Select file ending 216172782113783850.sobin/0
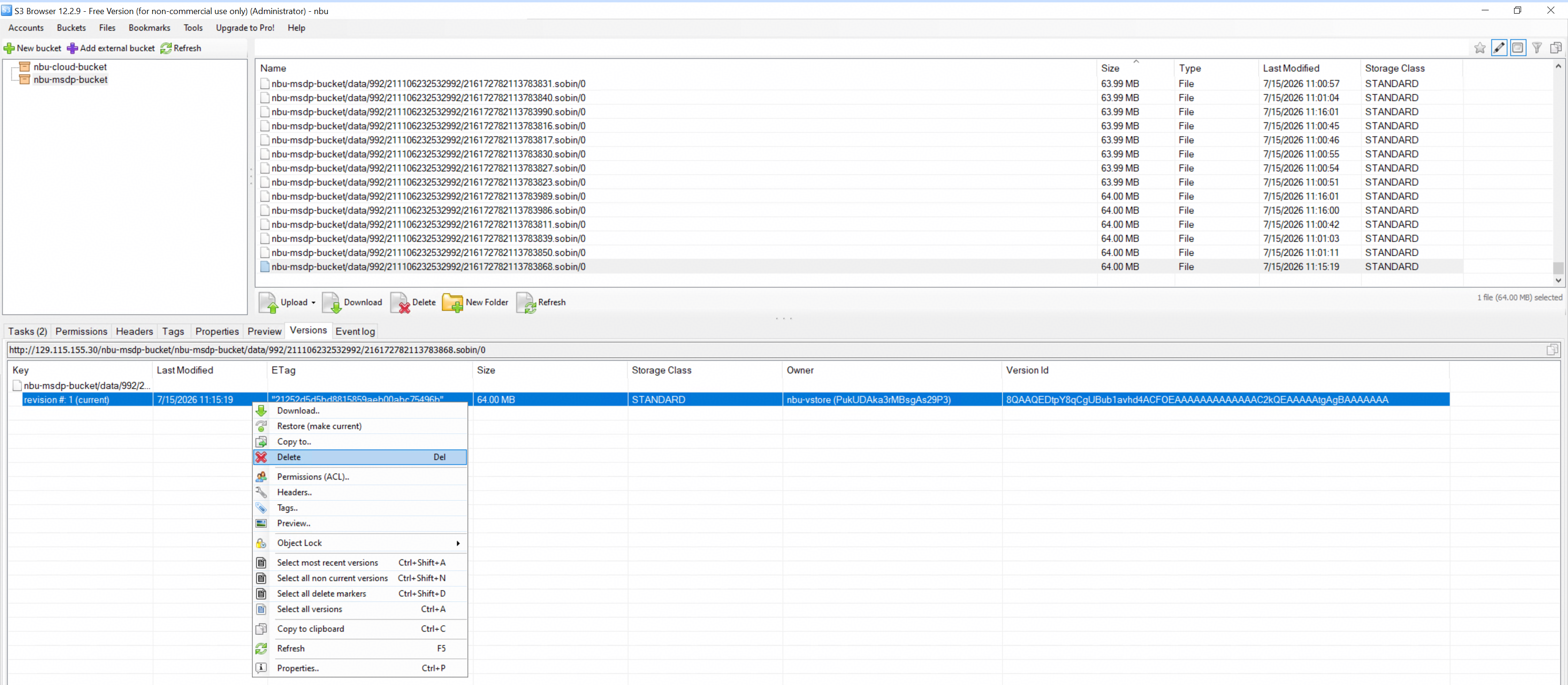The width and height of the screenshot is (1568, 685). [x=860, y=253]
